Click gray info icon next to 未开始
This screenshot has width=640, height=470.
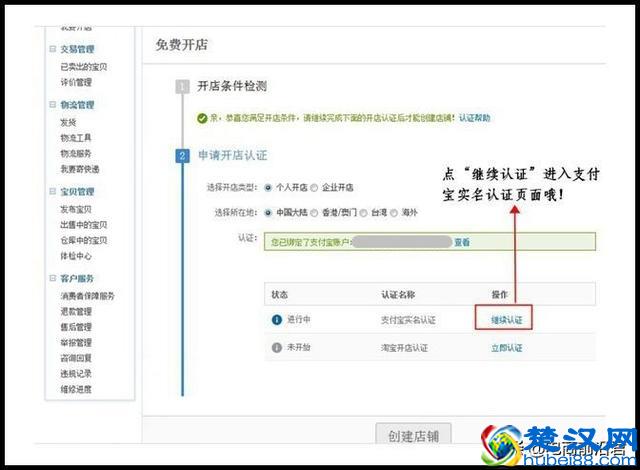[277, 348]
